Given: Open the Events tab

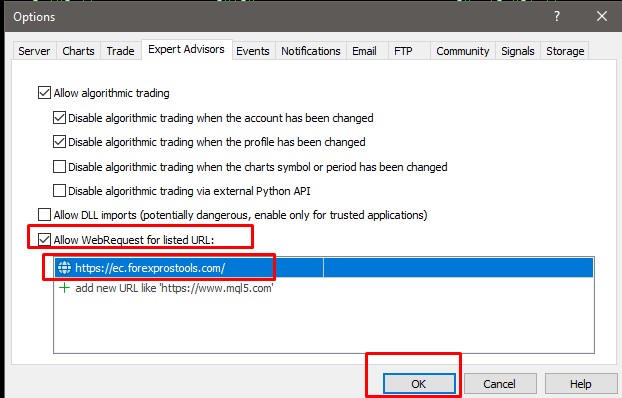Looking at the screenshot, I should click(253, 51).
